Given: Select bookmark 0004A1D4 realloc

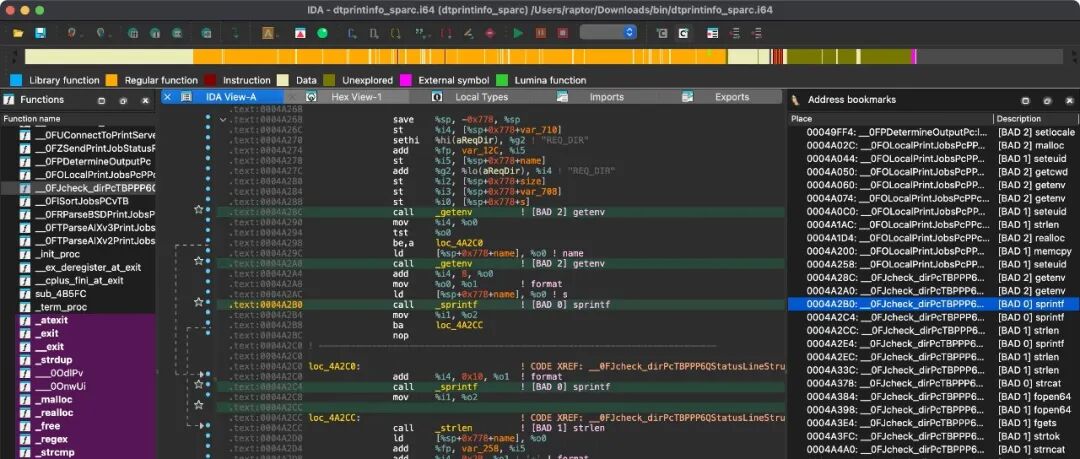Looking at the screenshot, I should (933, 238).
